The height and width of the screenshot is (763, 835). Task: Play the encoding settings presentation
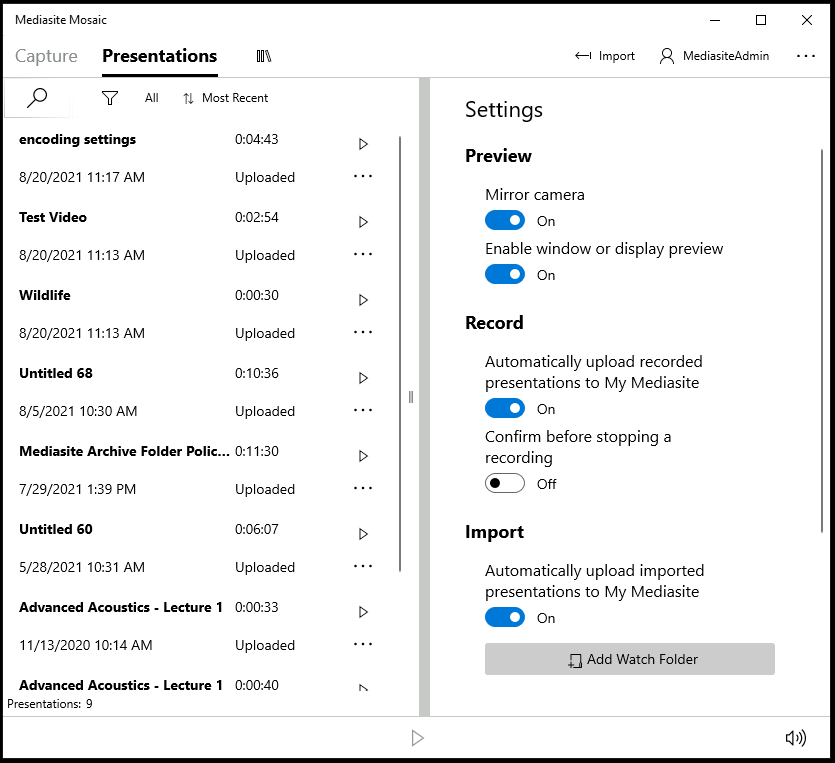coord(363,144)
